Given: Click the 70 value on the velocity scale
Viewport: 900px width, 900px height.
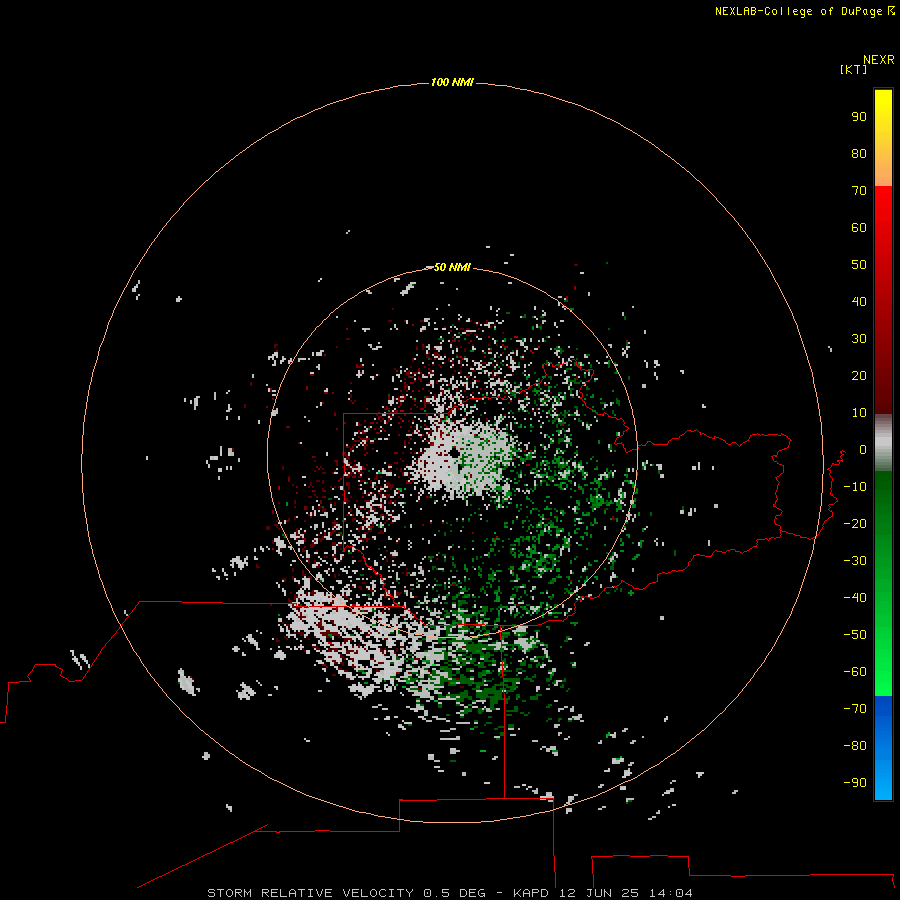Looking at the screenshot, I should pyautogui.click(x=859, y=191).
